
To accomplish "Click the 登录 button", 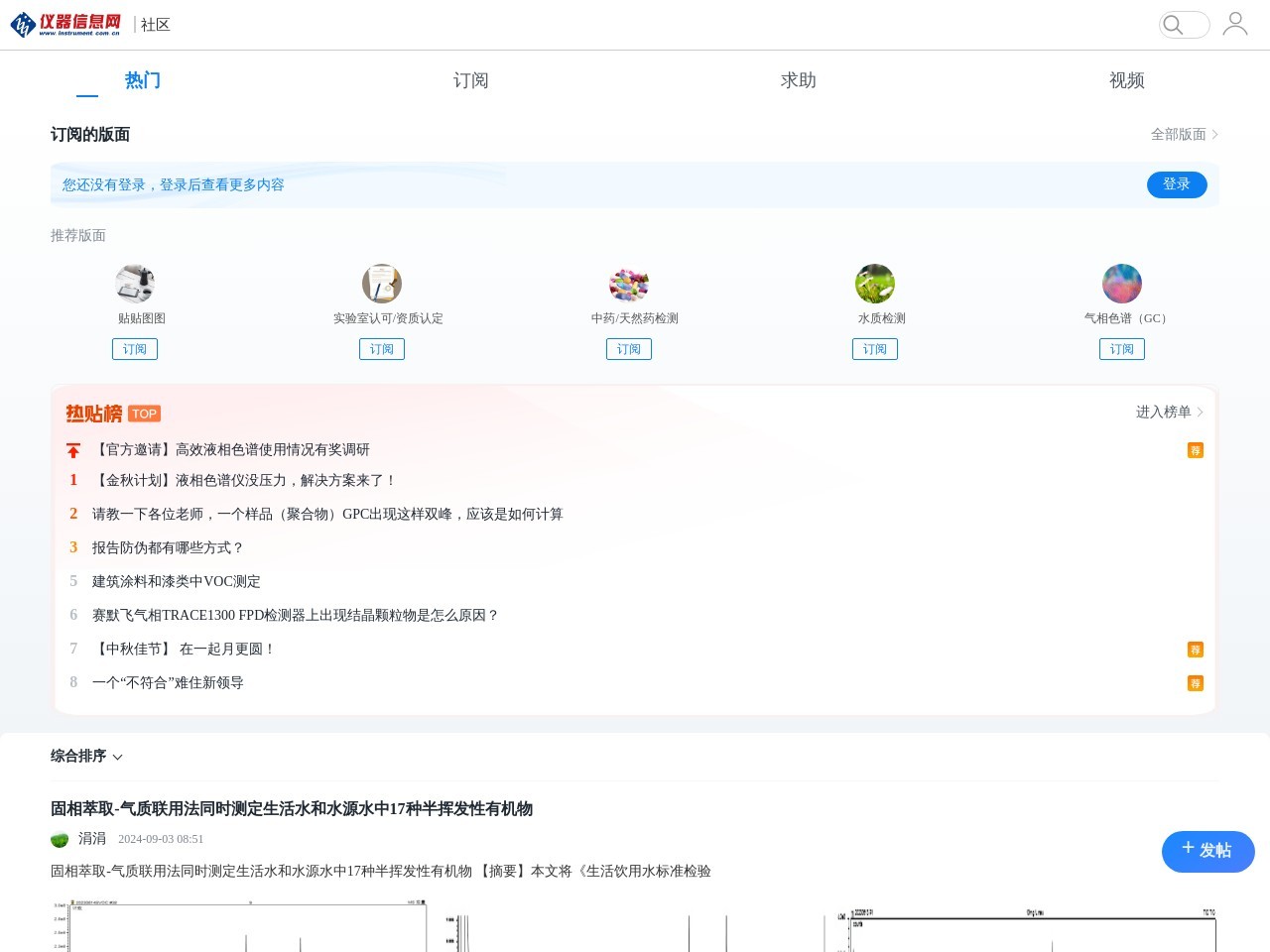I will pos(1177,184).
